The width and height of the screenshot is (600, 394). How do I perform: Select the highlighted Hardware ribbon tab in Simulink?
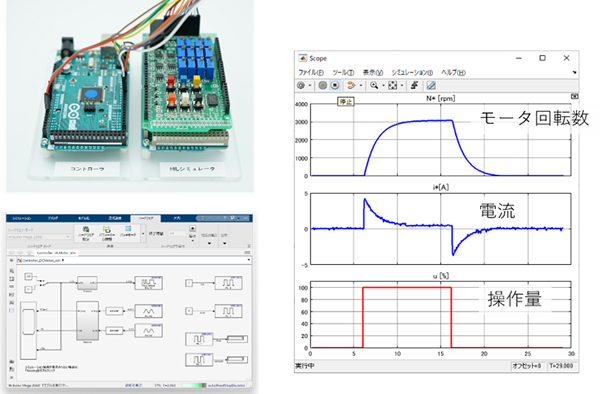point(146,218)
